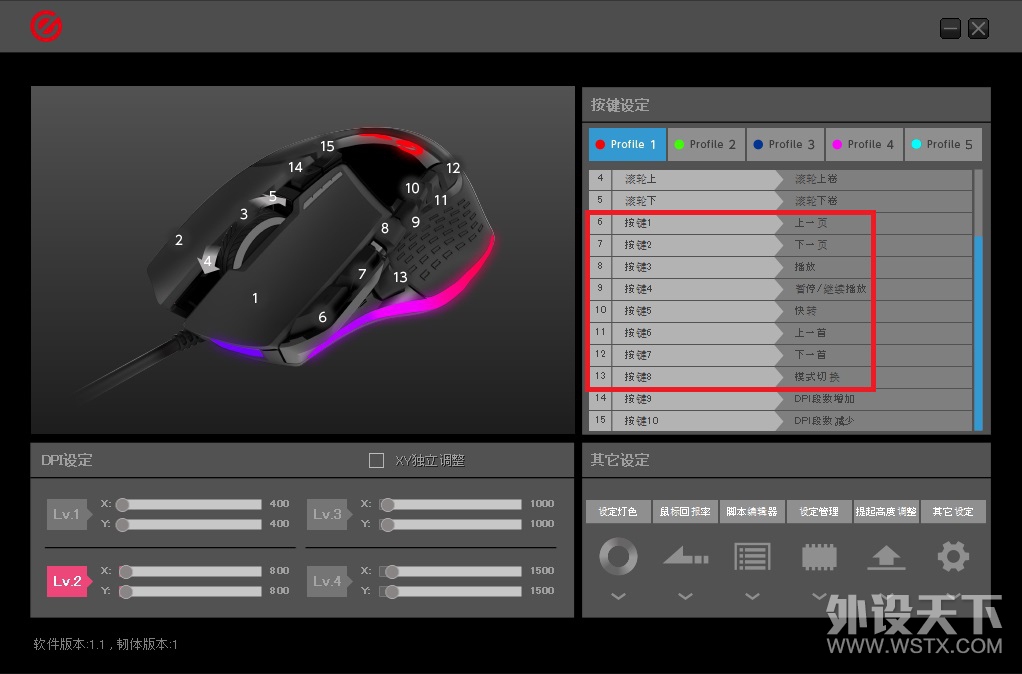Select the 按键9 row in the key list
The height and width of the screenshot is (674, 1022).
click(780, 398)
